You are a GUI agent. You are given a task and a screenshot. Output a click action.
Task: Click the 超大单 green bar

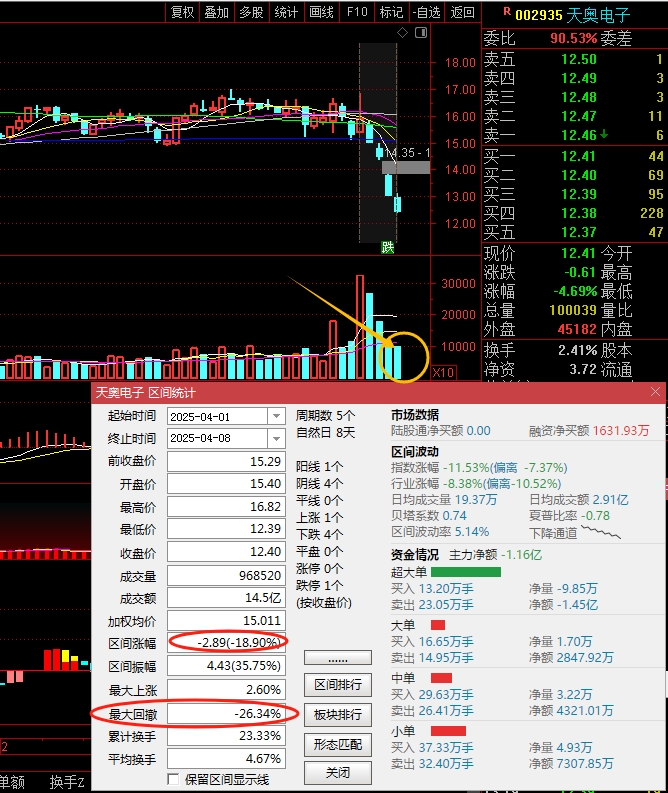coord(466,572)
